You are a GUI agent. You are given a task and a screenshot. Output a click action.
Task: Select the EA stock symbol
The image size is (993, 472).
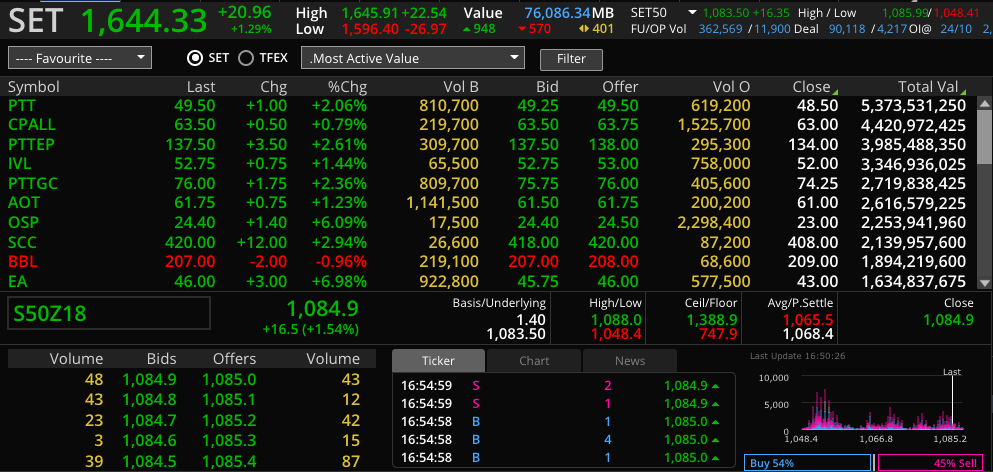(18, 281)
